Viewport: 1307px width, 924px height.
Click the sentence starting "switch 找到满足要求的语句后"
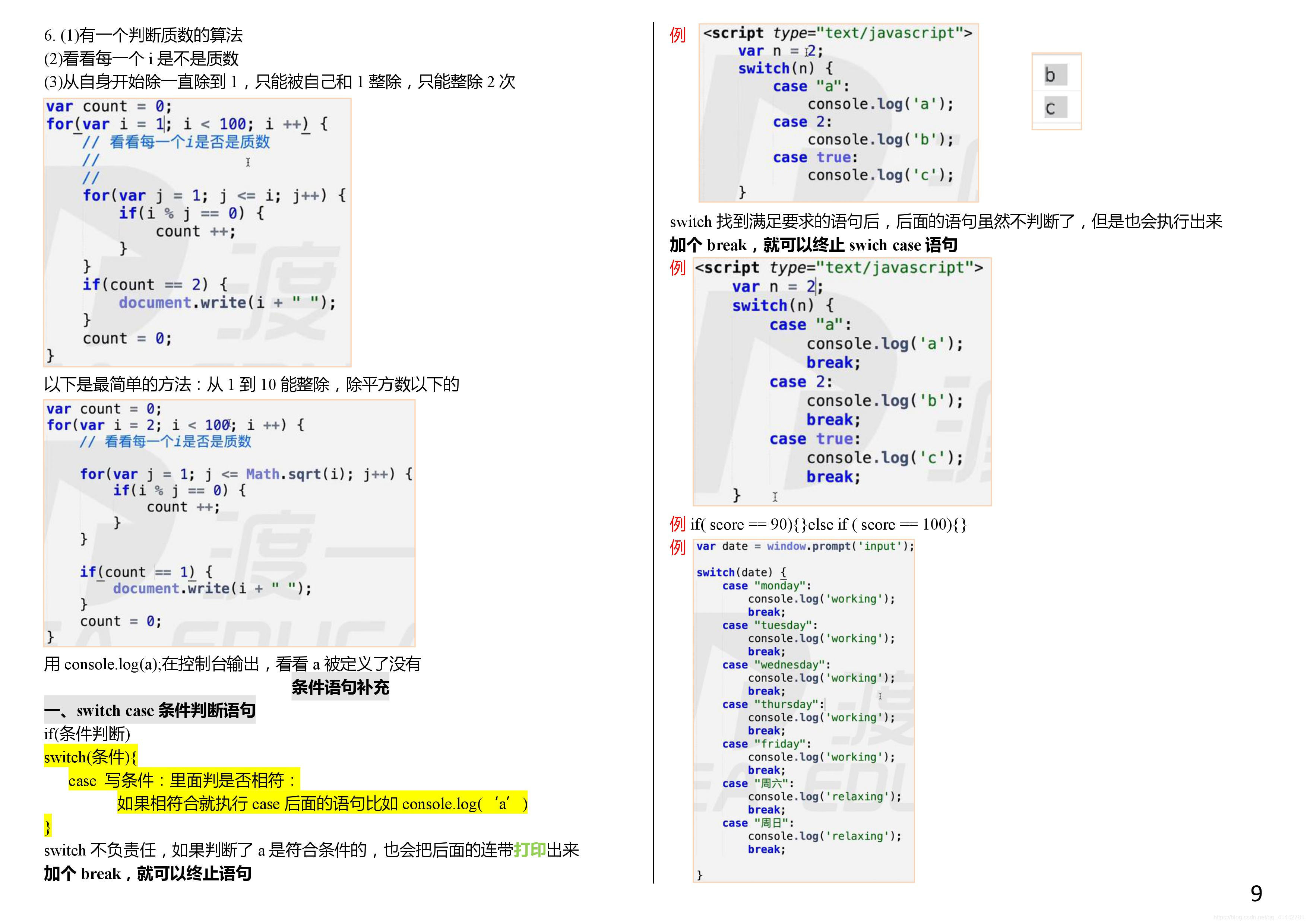coord(946,221)
